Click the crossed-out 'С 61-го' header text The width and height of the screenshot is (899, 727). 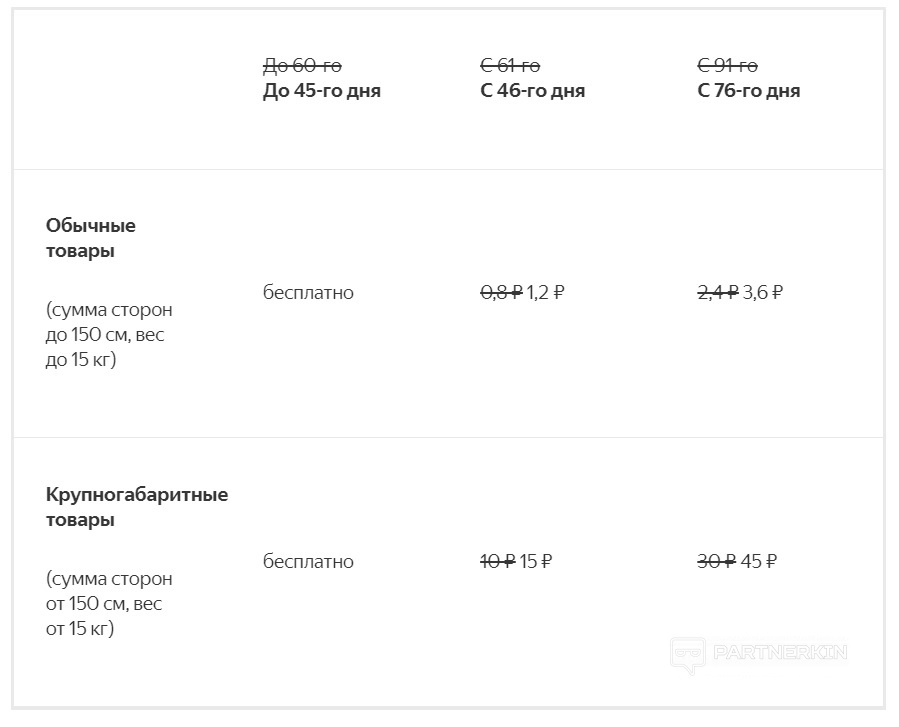coord(510,66)
